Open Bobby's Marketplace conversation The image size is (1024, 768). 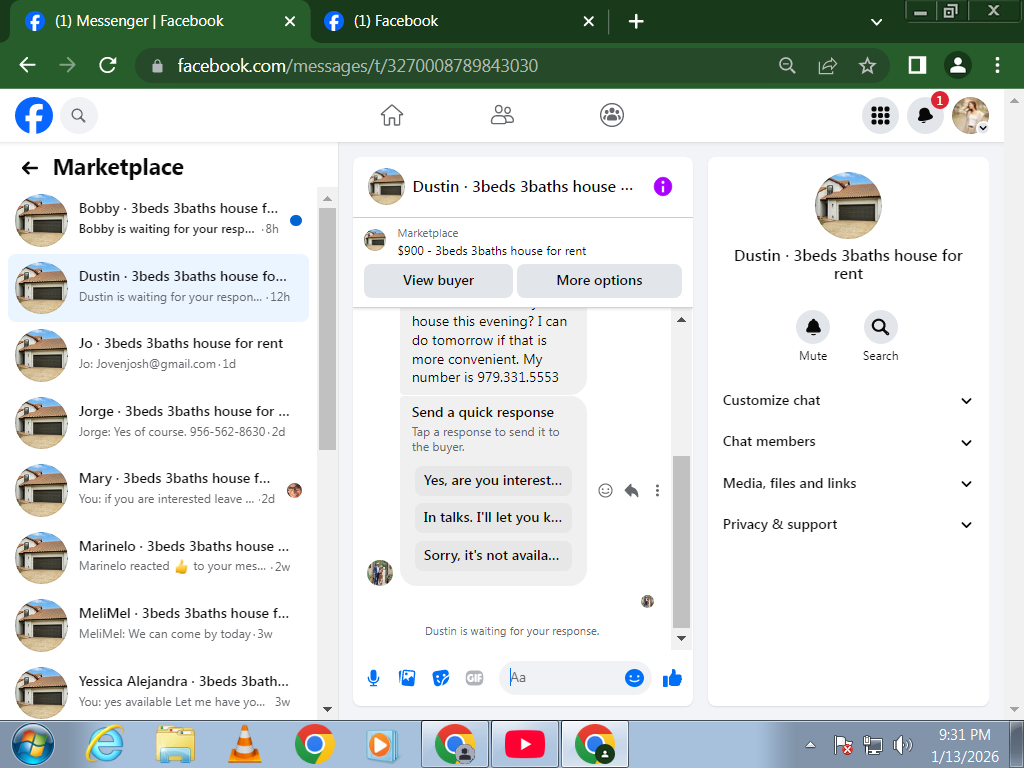(158, 219)
